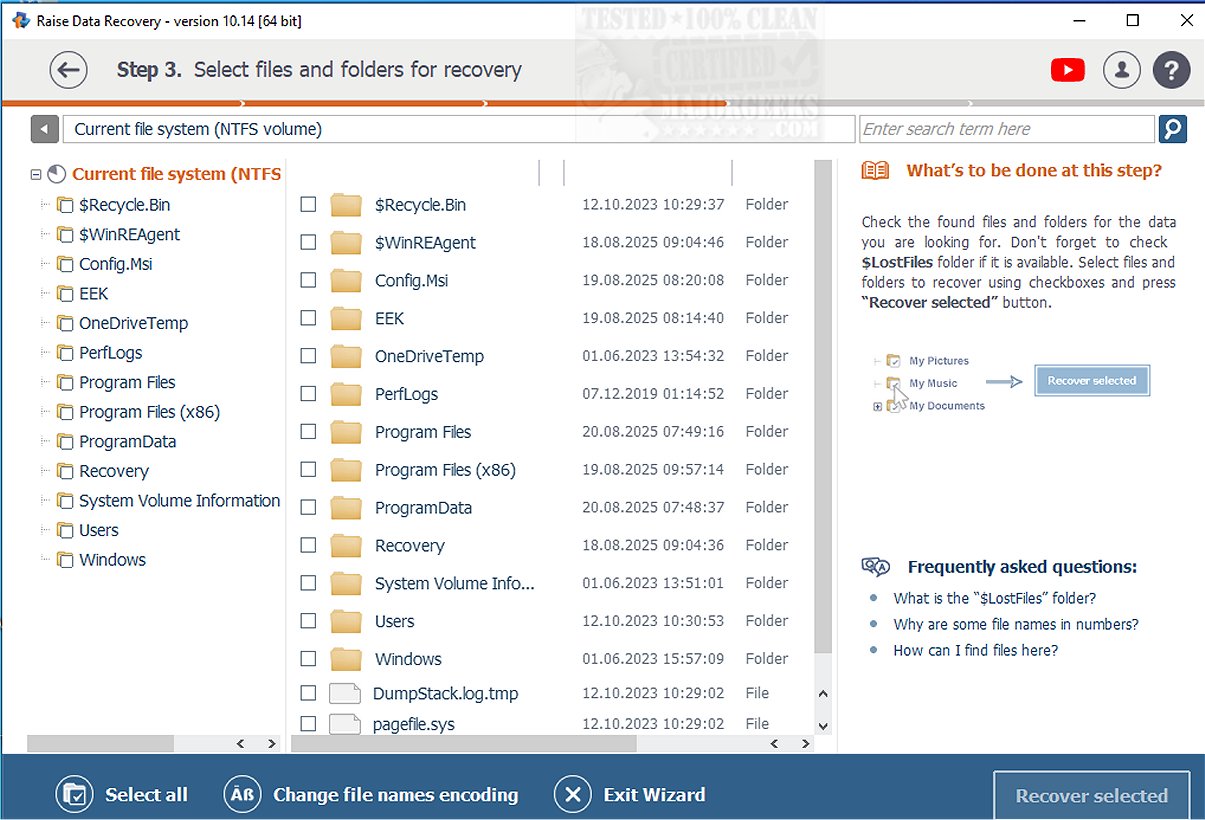Click the Exit Wizard label

654,795
